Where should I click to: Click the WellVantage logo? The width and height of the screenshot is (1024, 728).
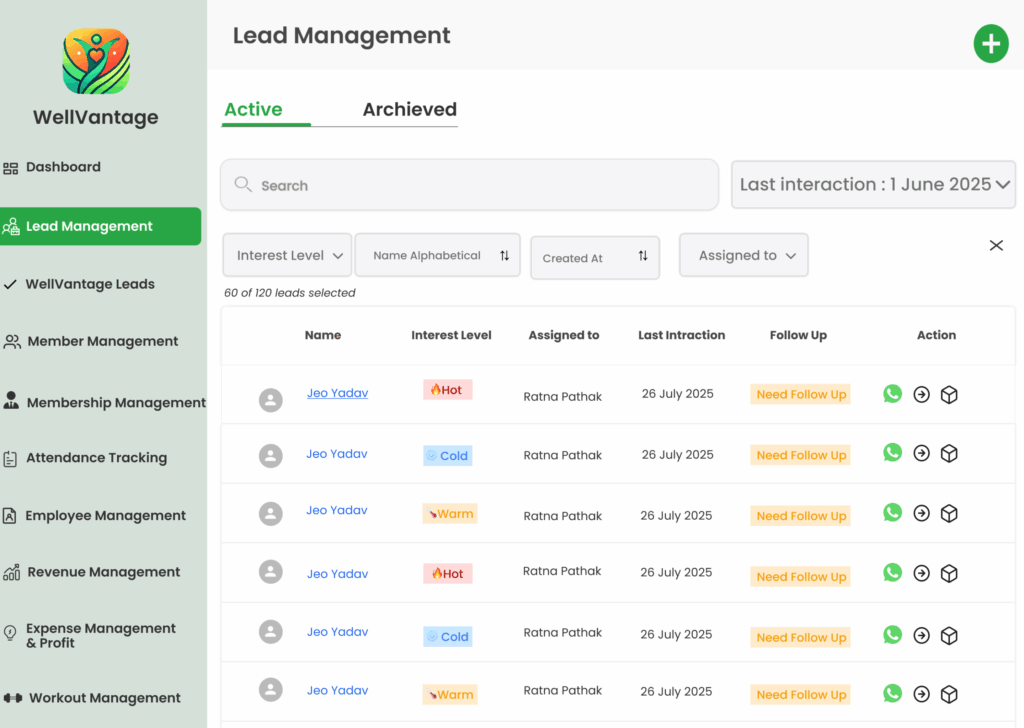coord(96,62)
